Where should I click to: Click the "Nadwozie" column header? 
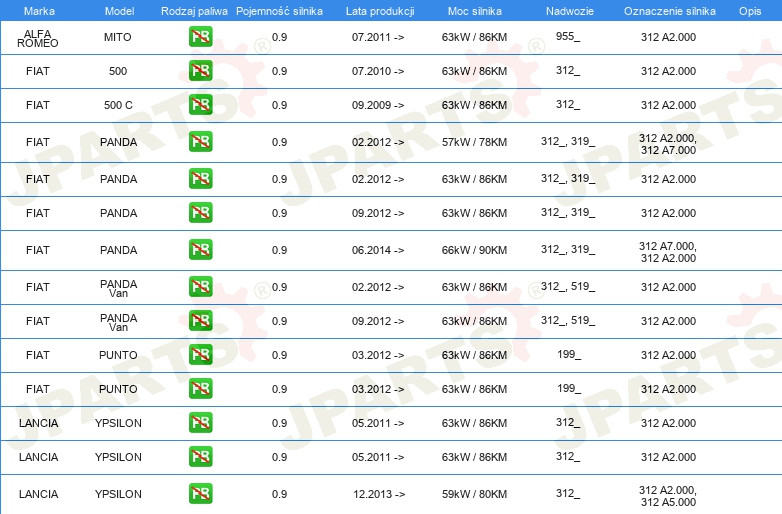[570, 11]
